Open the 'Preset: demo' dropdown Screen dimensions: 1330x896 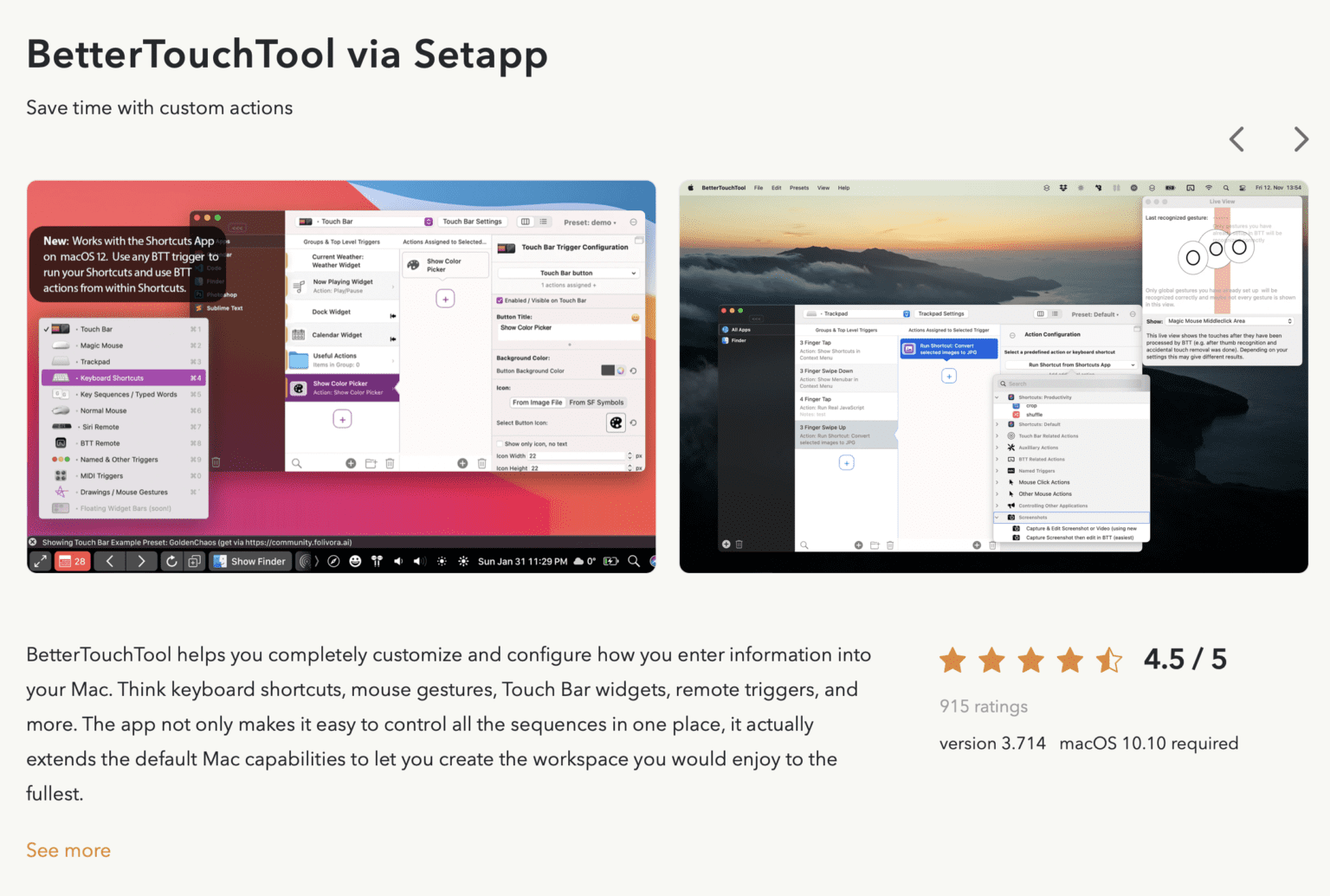[x=590, y=222]
